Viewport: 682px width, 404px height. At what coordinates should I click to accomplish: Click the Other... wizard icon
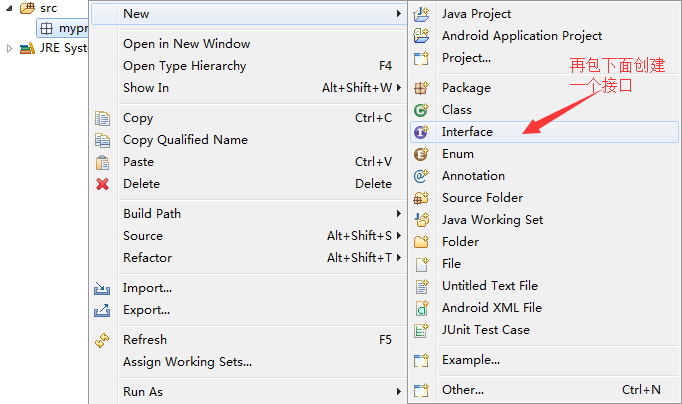click(421, 390)
